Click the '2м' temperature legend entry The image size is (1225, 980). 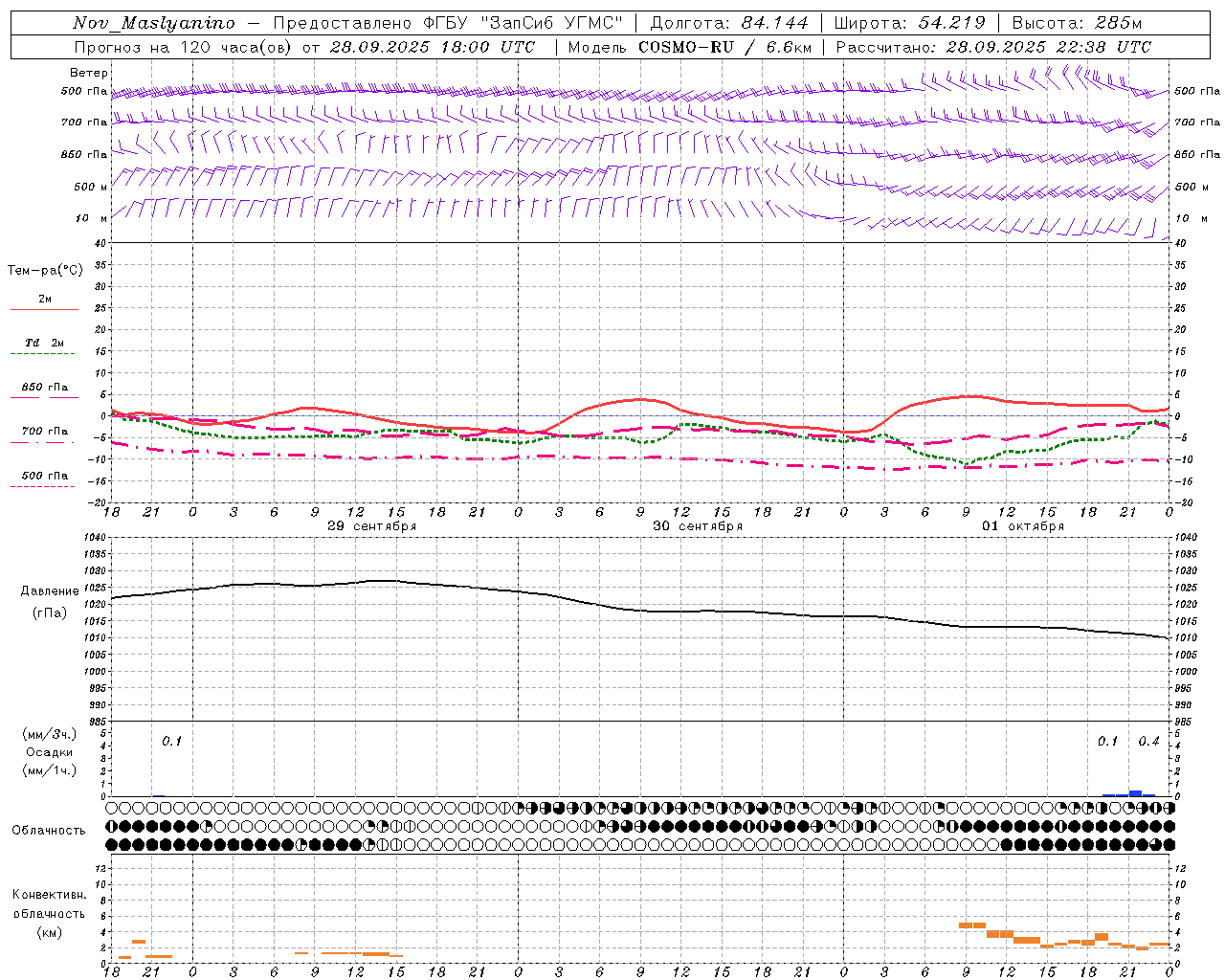[x=45, y=300]
